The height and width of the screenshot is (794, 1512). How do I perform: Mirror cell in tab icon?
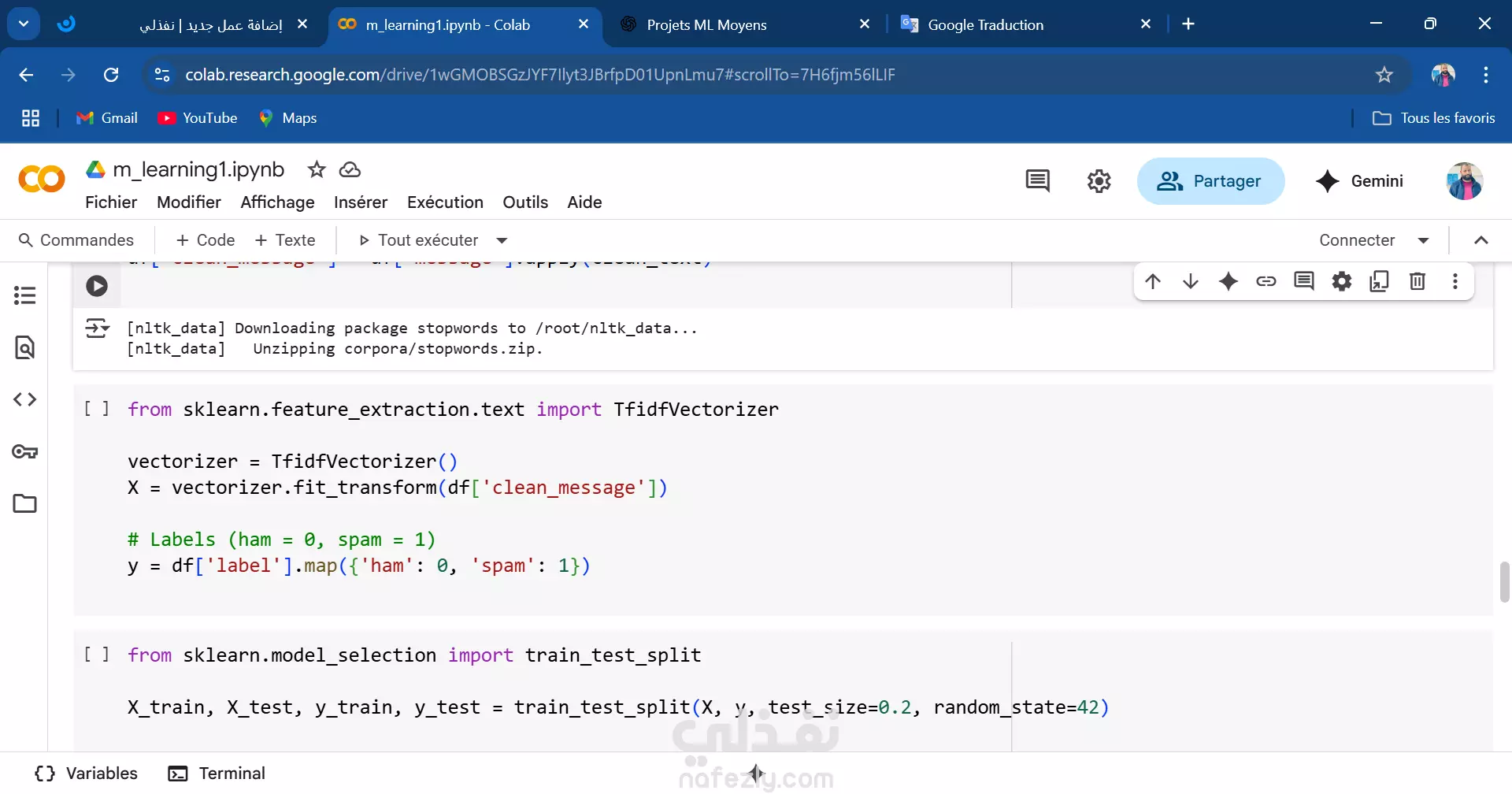coord(1380,281)
